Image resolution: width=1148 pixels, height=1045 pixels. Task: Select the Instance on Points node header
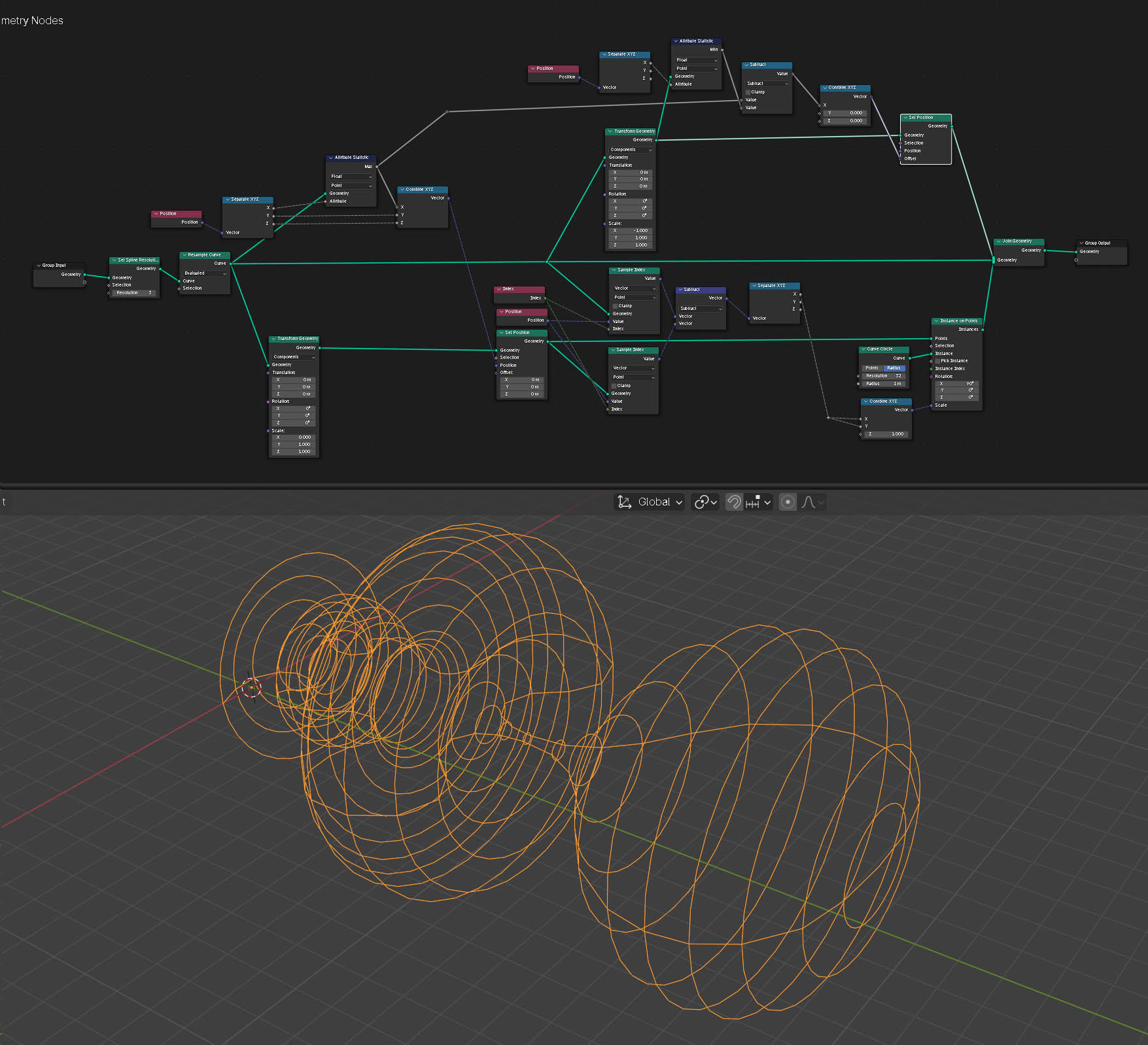956,321
